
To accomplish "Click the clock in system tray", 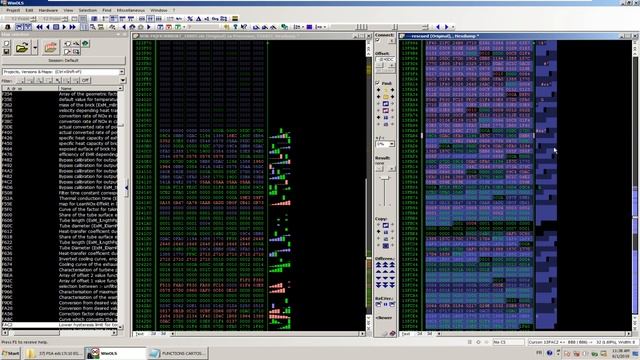I will (620, 353).
